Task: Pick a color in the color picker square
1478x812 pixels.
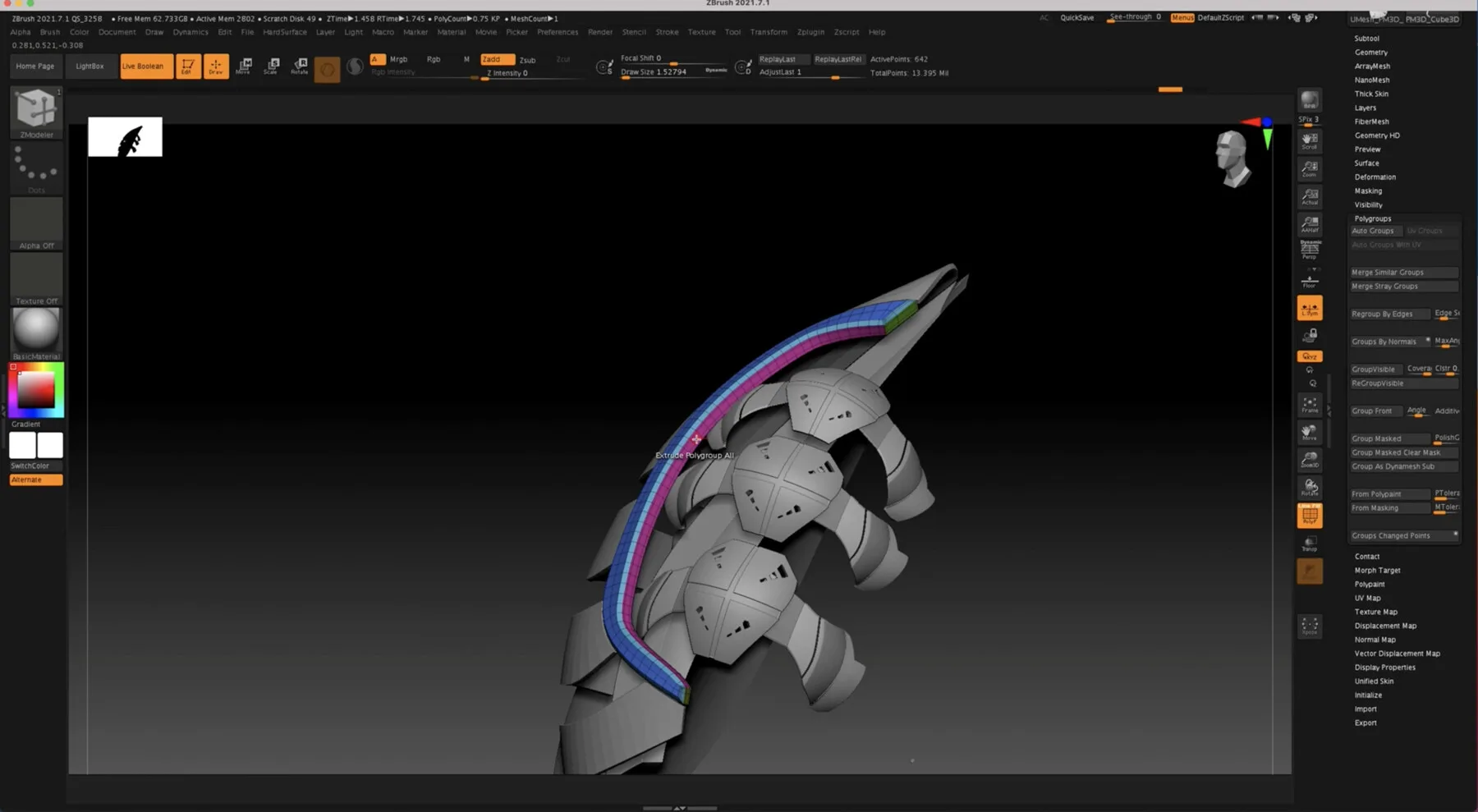Action: click(x=36, y=389)
